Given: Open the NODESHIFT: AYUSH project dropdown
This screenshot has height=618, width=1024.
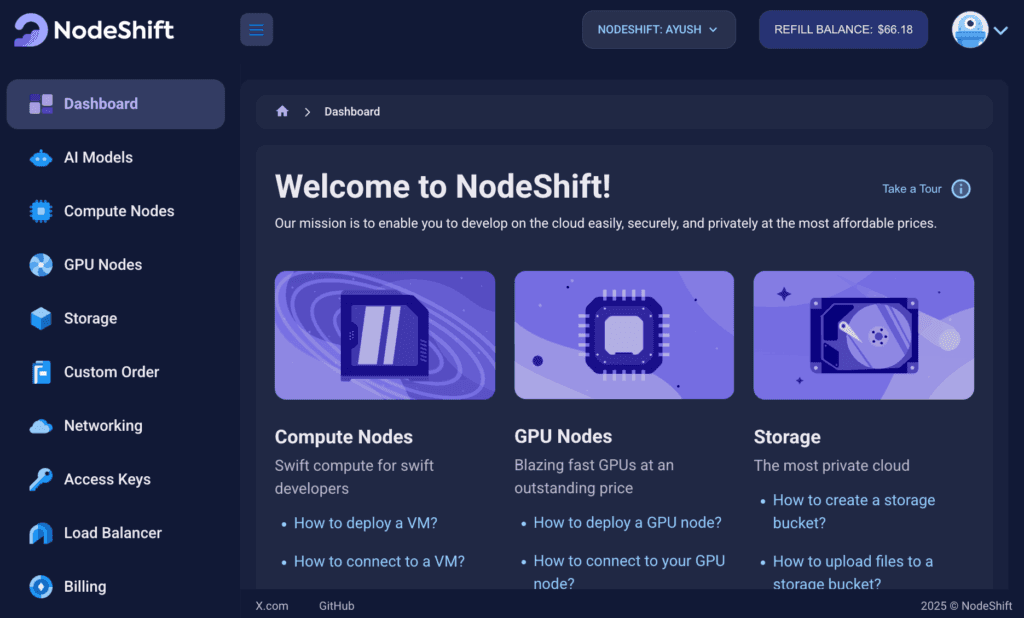Looking at the screenshot, I should coord(659,29).
